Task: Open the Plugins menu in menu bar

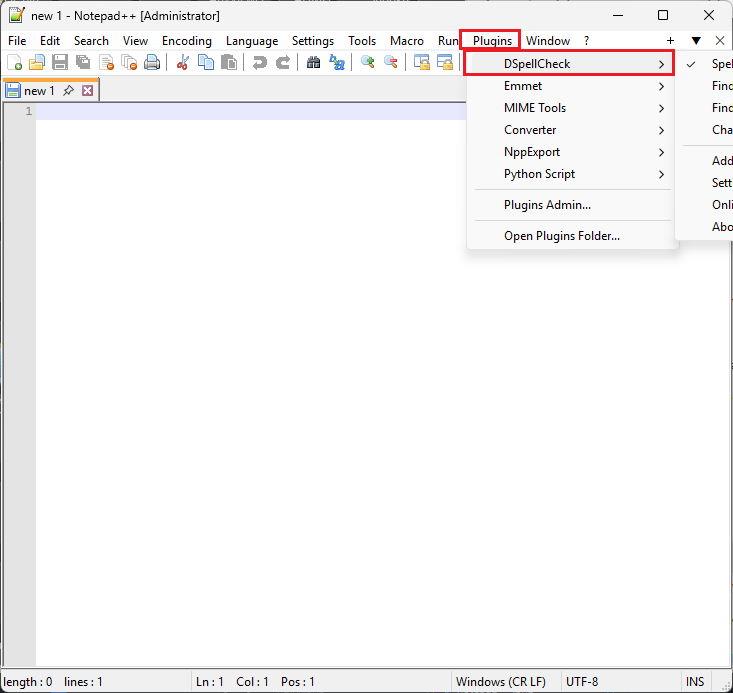Action: coord(491,41)
